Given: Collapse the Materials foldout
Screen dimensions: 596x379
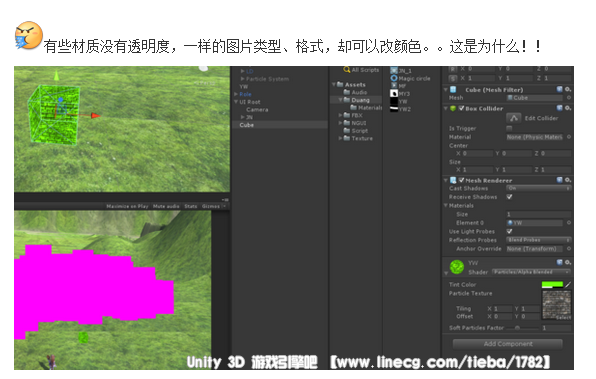Looking at the screenshot, I should 446,205.
